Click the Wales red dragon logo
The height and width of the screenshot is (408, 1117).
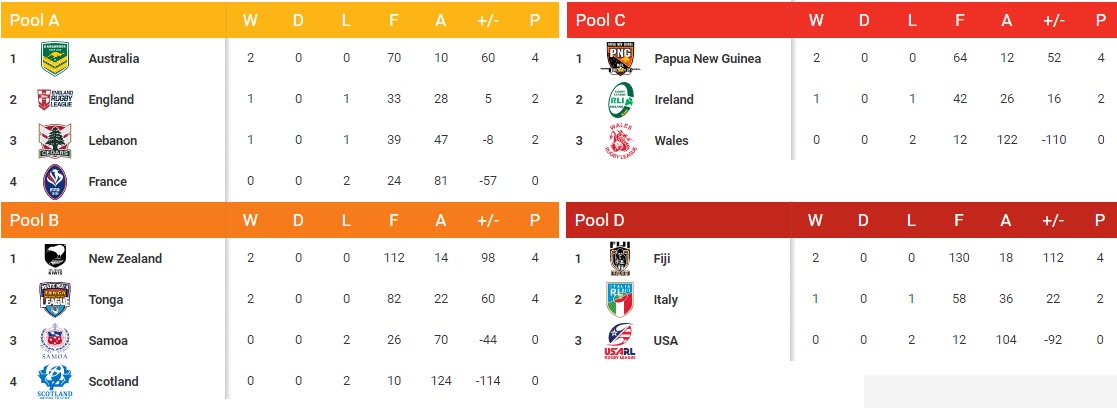point(620,141)
